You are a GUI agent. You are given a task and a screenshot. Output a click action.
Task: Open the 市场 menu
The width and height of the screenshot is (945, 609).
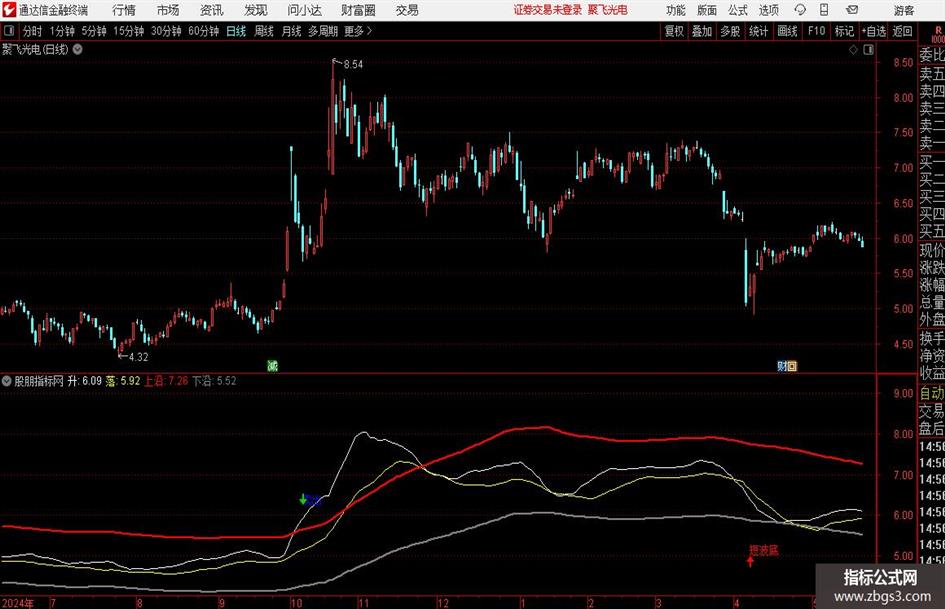[x=168, y=10]
